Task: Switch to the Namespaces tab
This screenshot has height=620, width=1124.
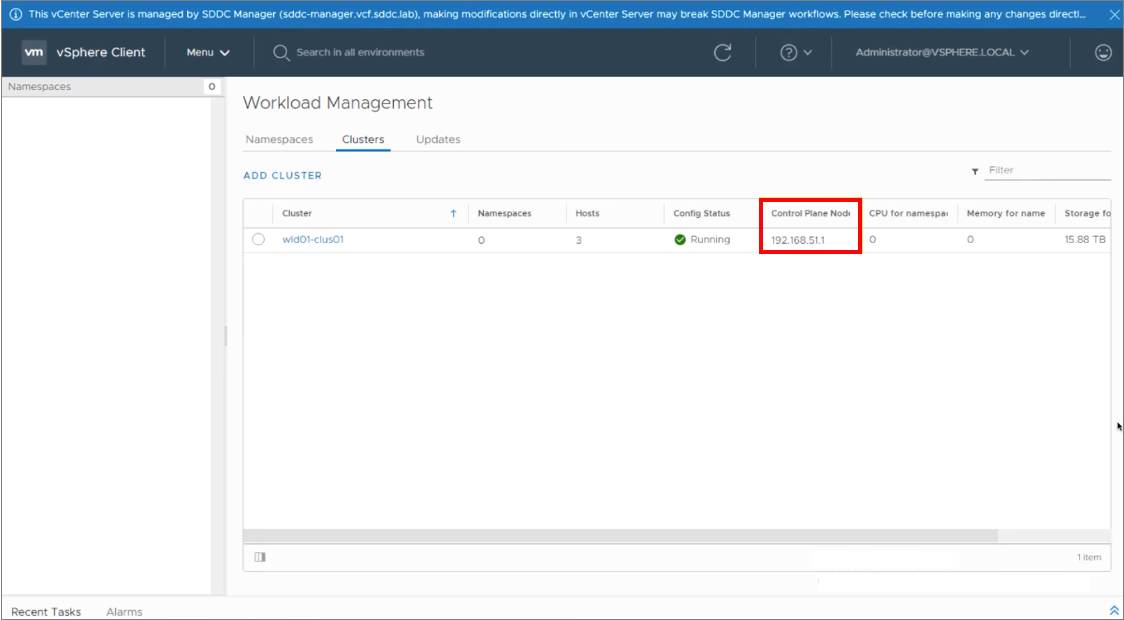Action: point(279,139)
